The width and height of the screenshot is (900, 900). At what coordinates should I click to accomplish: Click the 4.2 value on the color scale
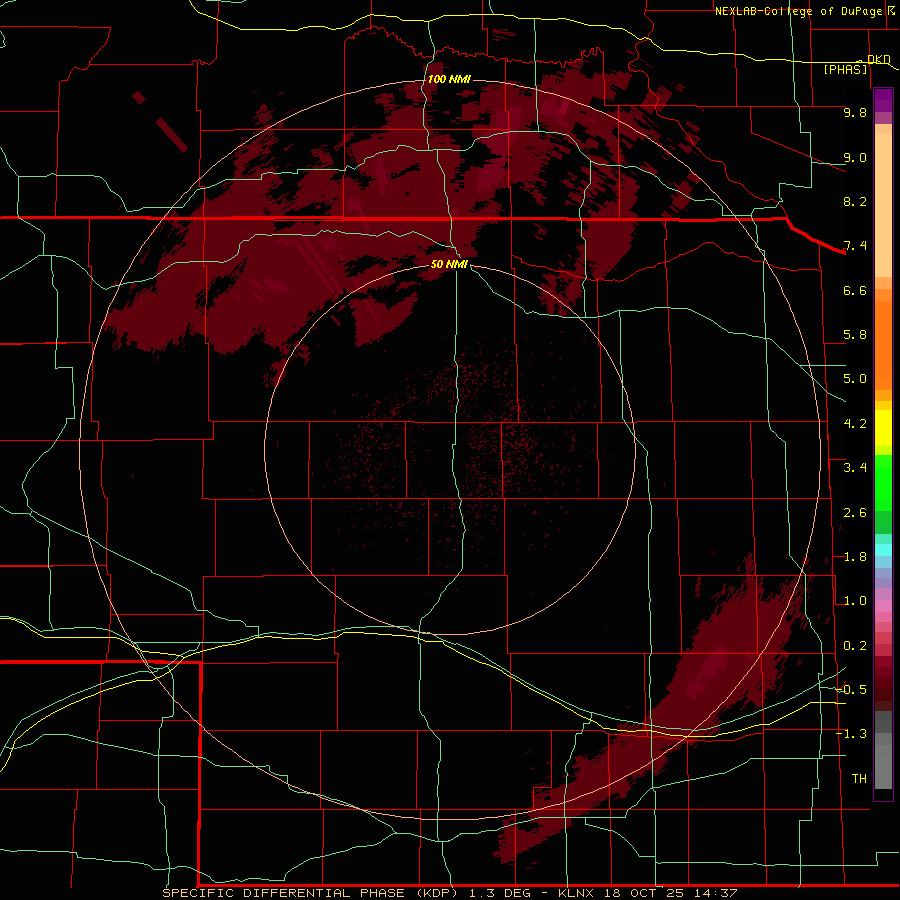coord(855,424)
